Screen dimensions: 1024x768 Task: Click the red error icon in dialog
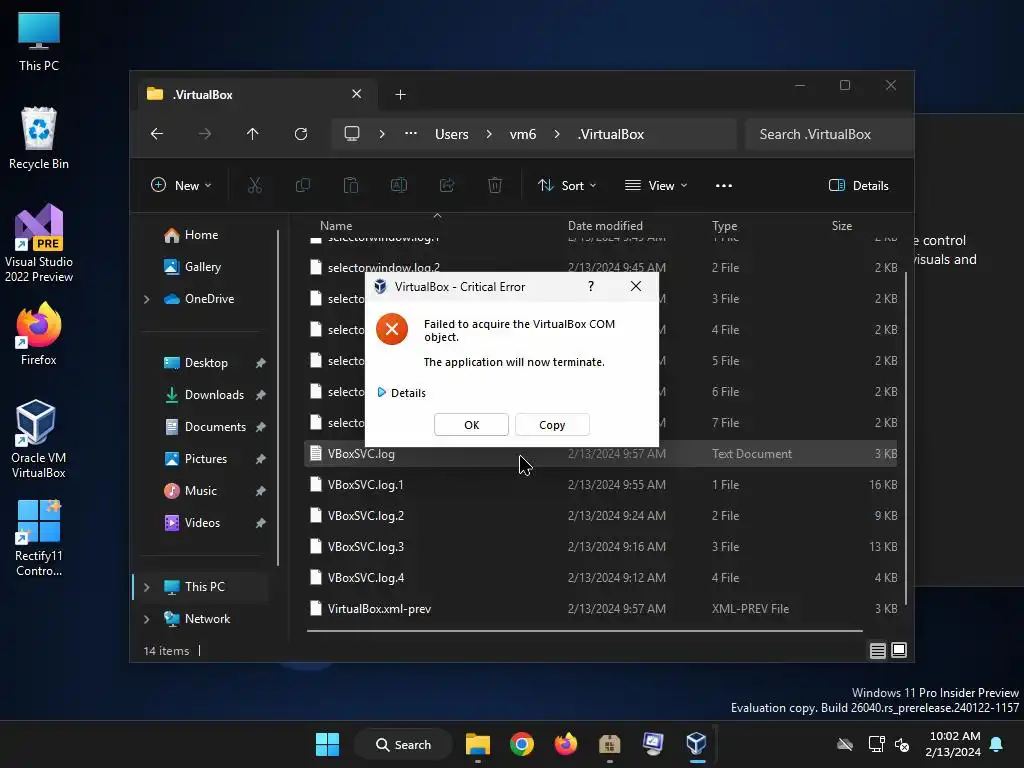(392, 329)
